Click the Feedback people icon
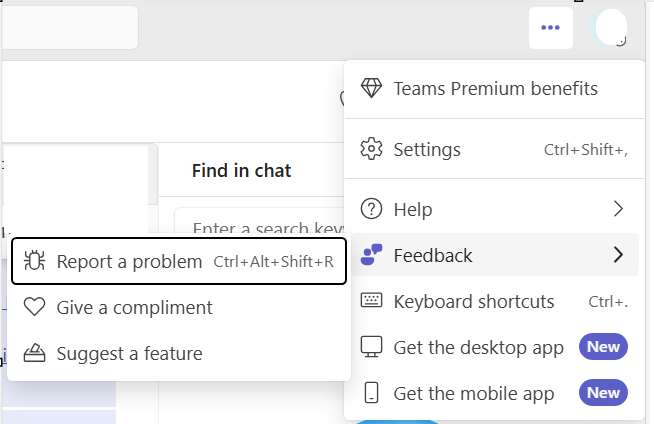This screenshot has width=654, height=424. [x=371, y=255]
